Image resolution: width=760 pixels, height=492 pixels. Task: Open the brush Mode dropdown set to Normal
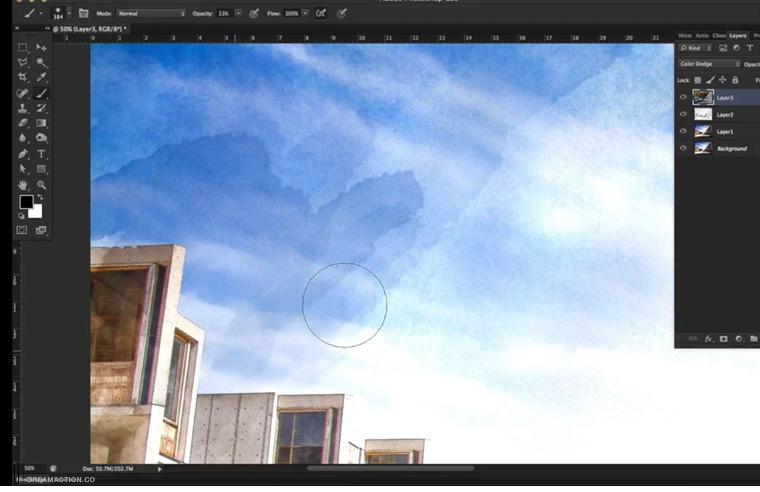click(151, 14)
